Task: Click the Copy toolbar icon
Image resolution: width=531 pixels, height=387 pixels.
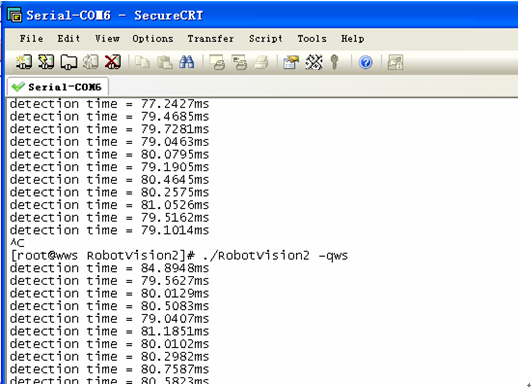Action: 142,62
